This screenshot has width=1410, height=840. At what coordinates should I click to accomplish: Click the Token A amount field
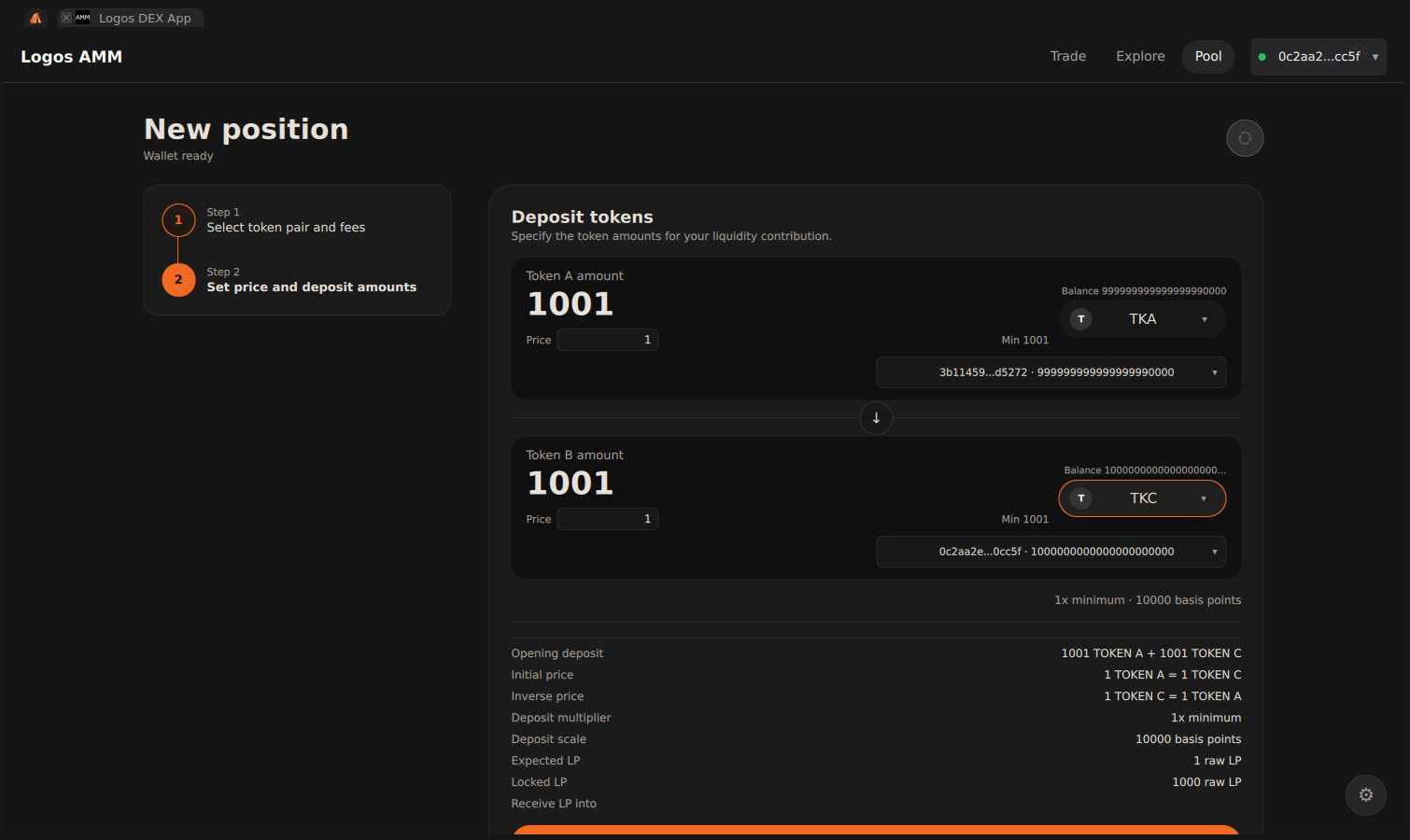coord(571,304)
